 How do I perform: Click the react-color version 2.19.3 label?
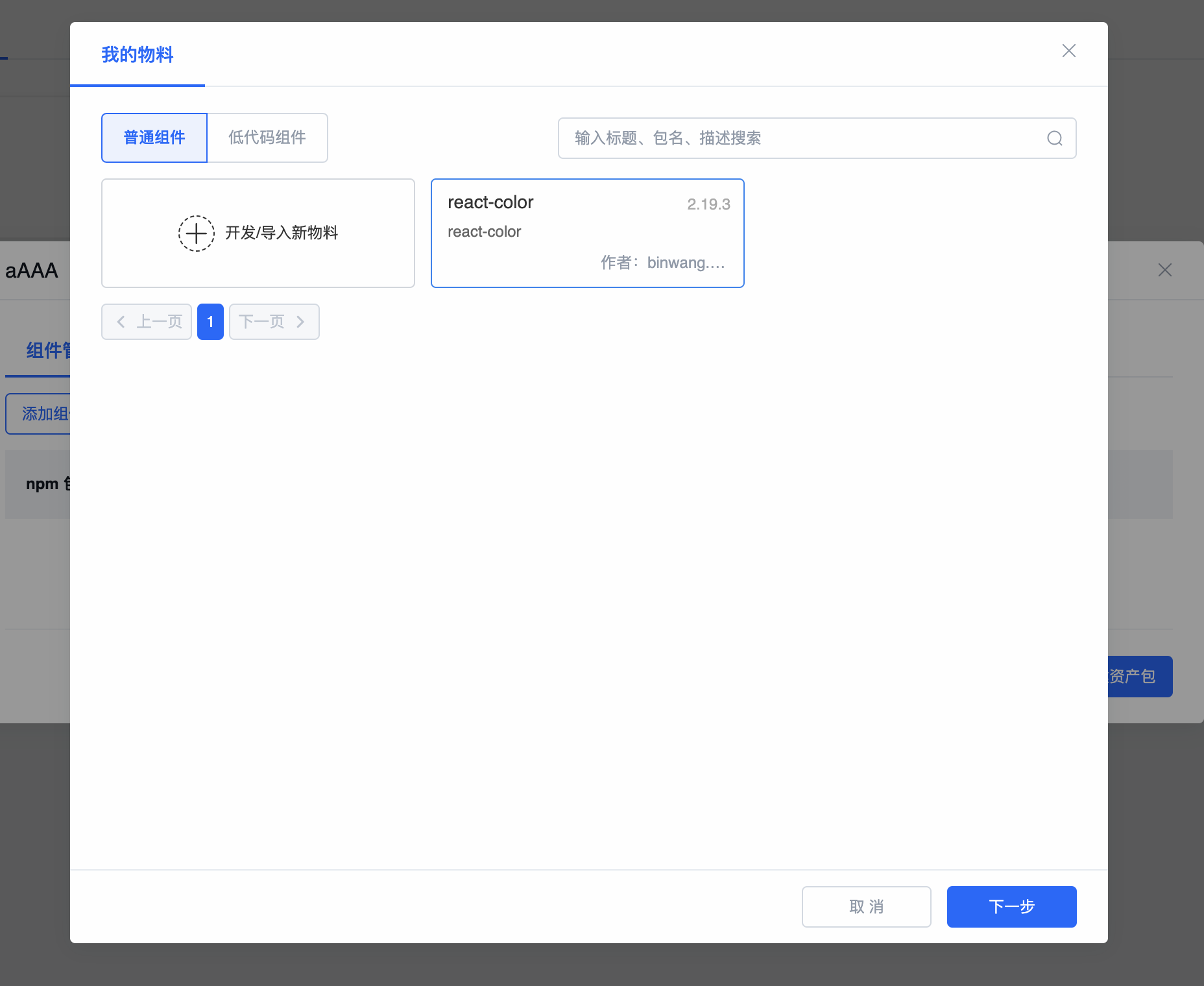[x=708, y=204]
